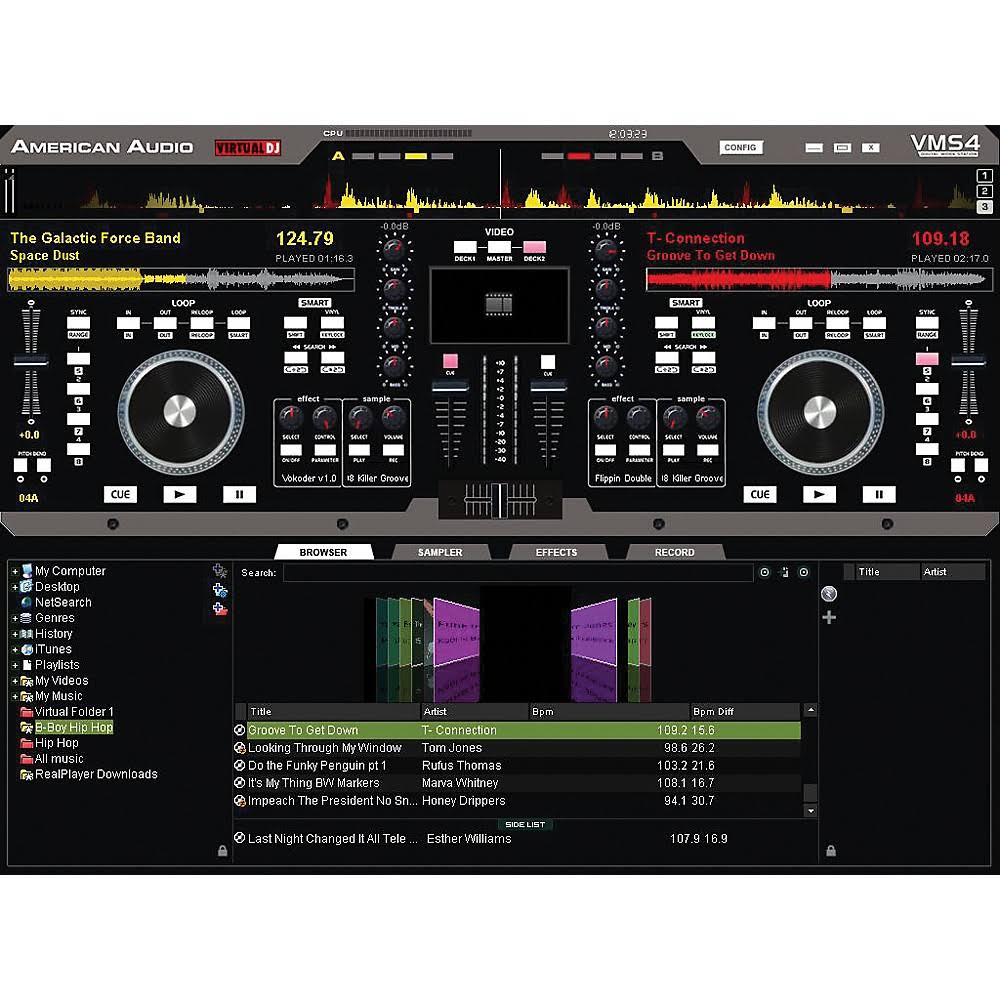The width and height of the screenshot is (1000, 1000).
Task: Hit the CUE button on right deck
Action: pyautogui.click(x=760, y=494)
